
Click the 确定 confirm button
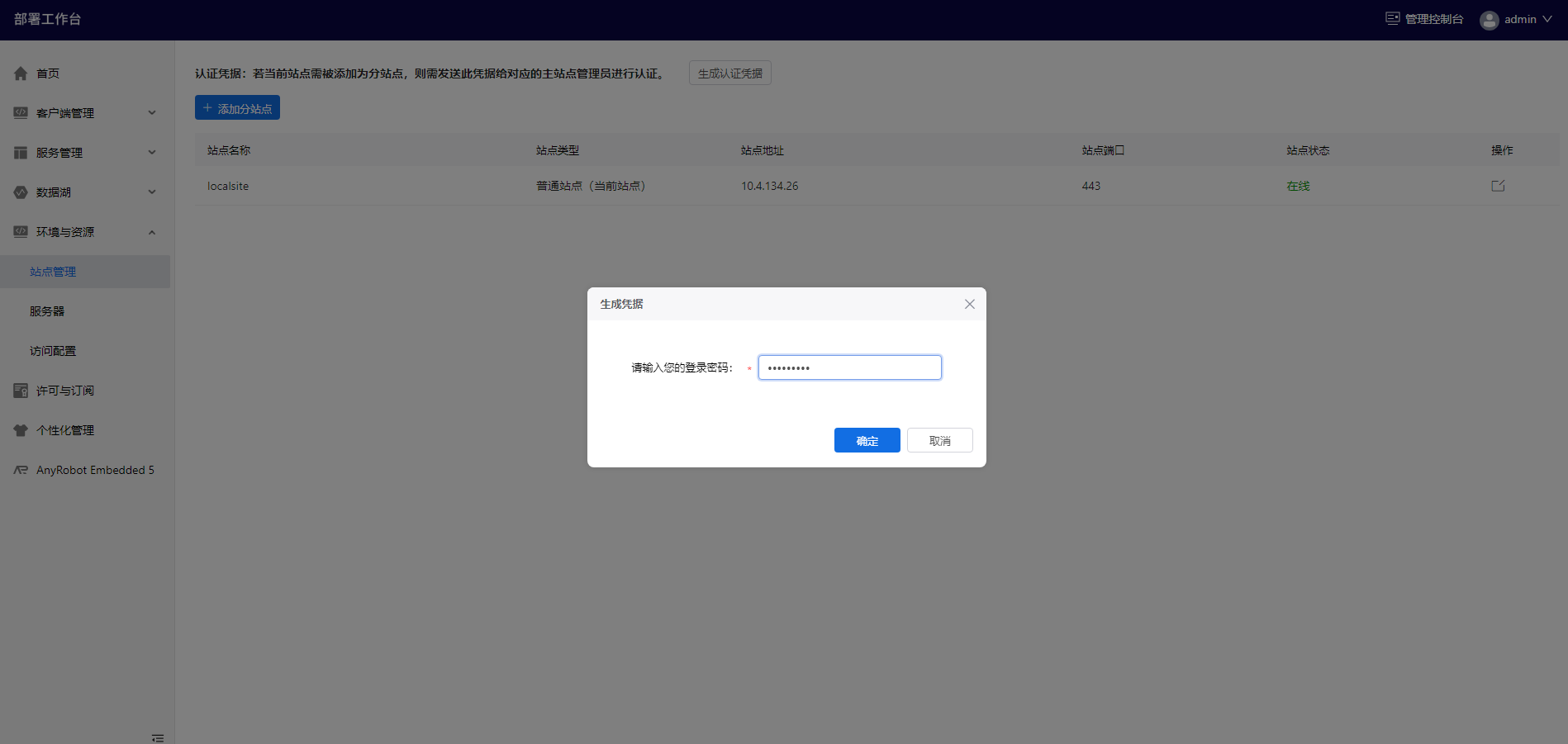(867, 440)
